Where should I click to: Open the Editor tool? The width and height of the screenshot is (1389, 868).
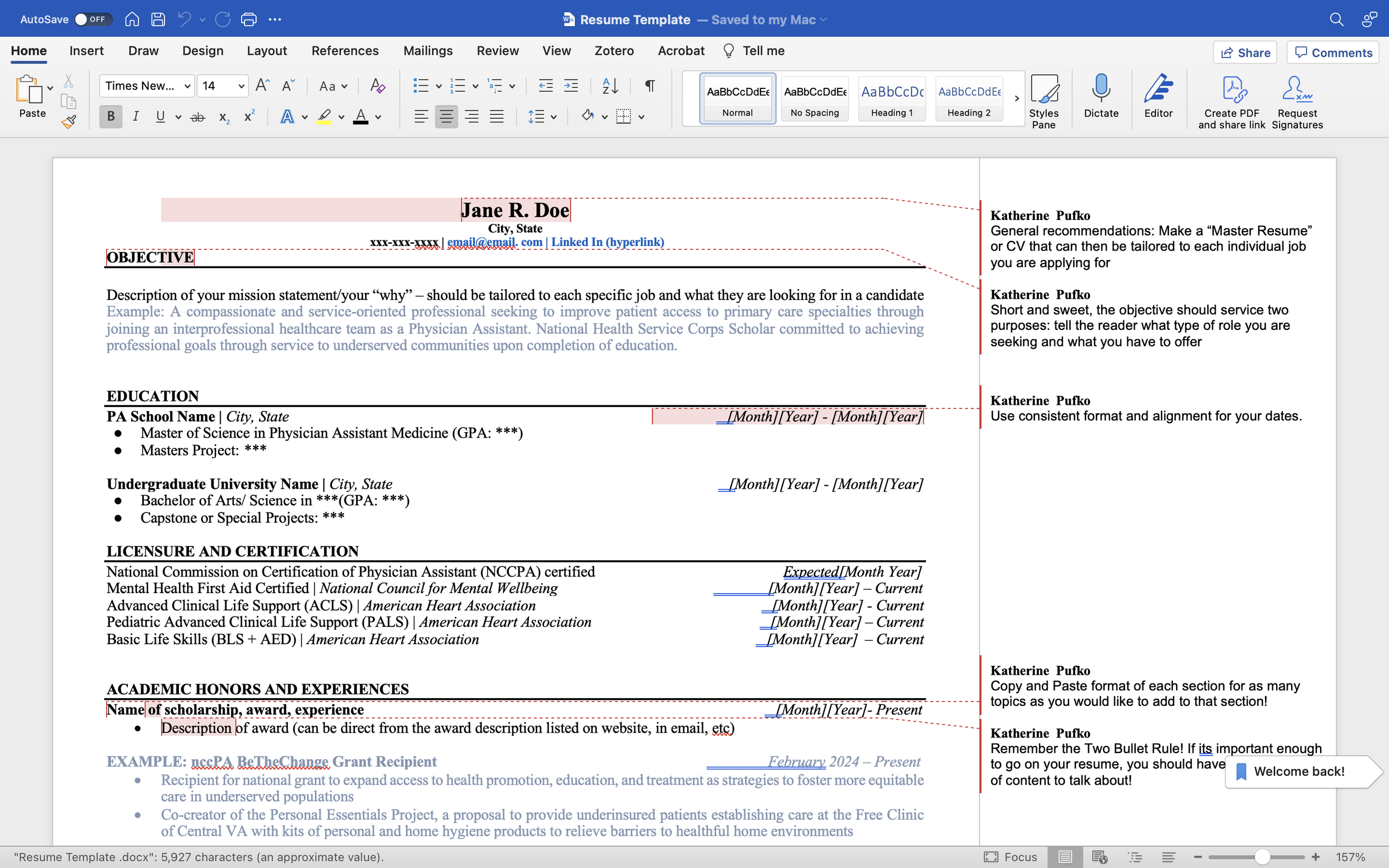(1158, 96)
